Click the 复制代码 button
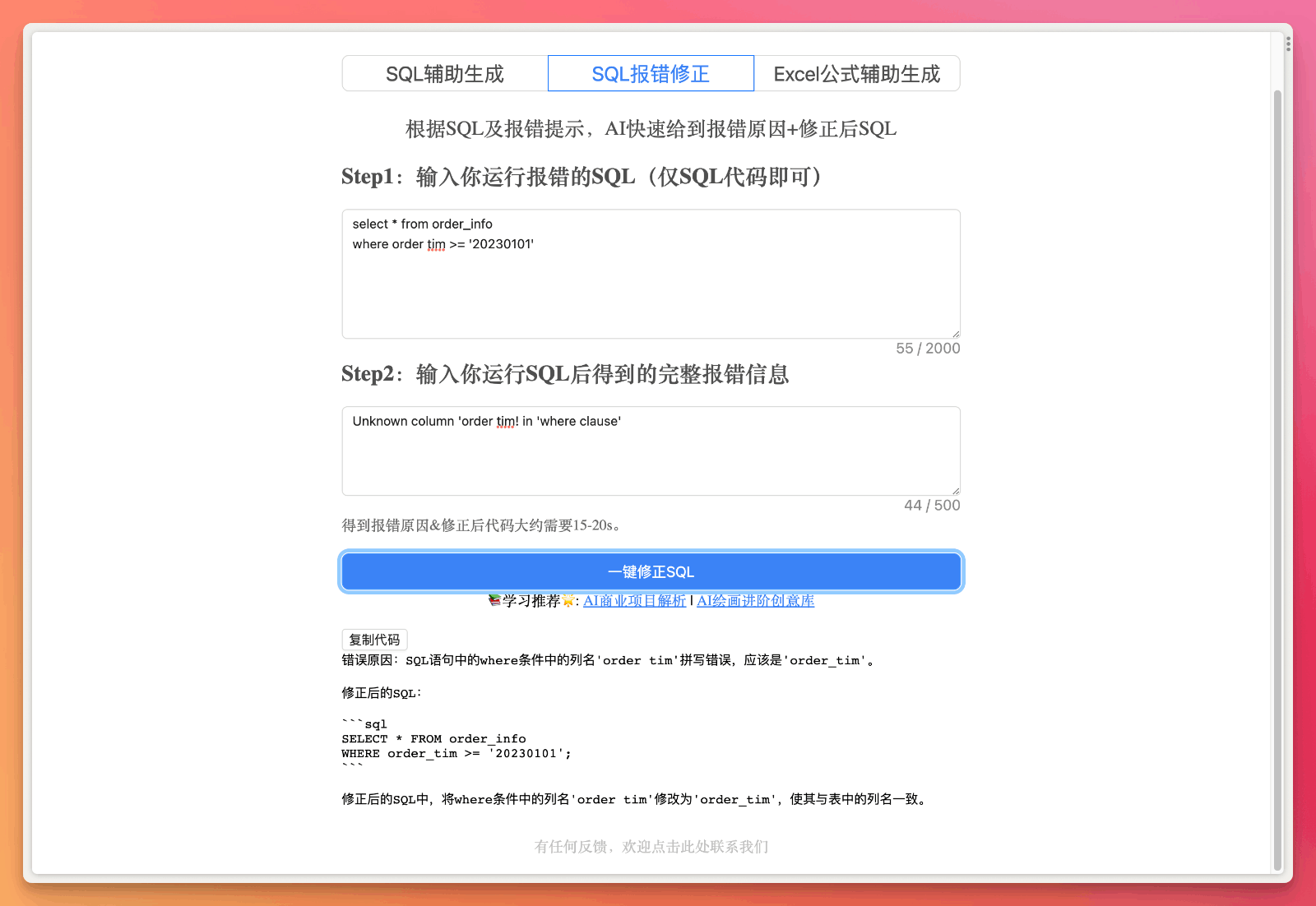The width and height of the screenshot is (1316, 906). tap(374, 640)
